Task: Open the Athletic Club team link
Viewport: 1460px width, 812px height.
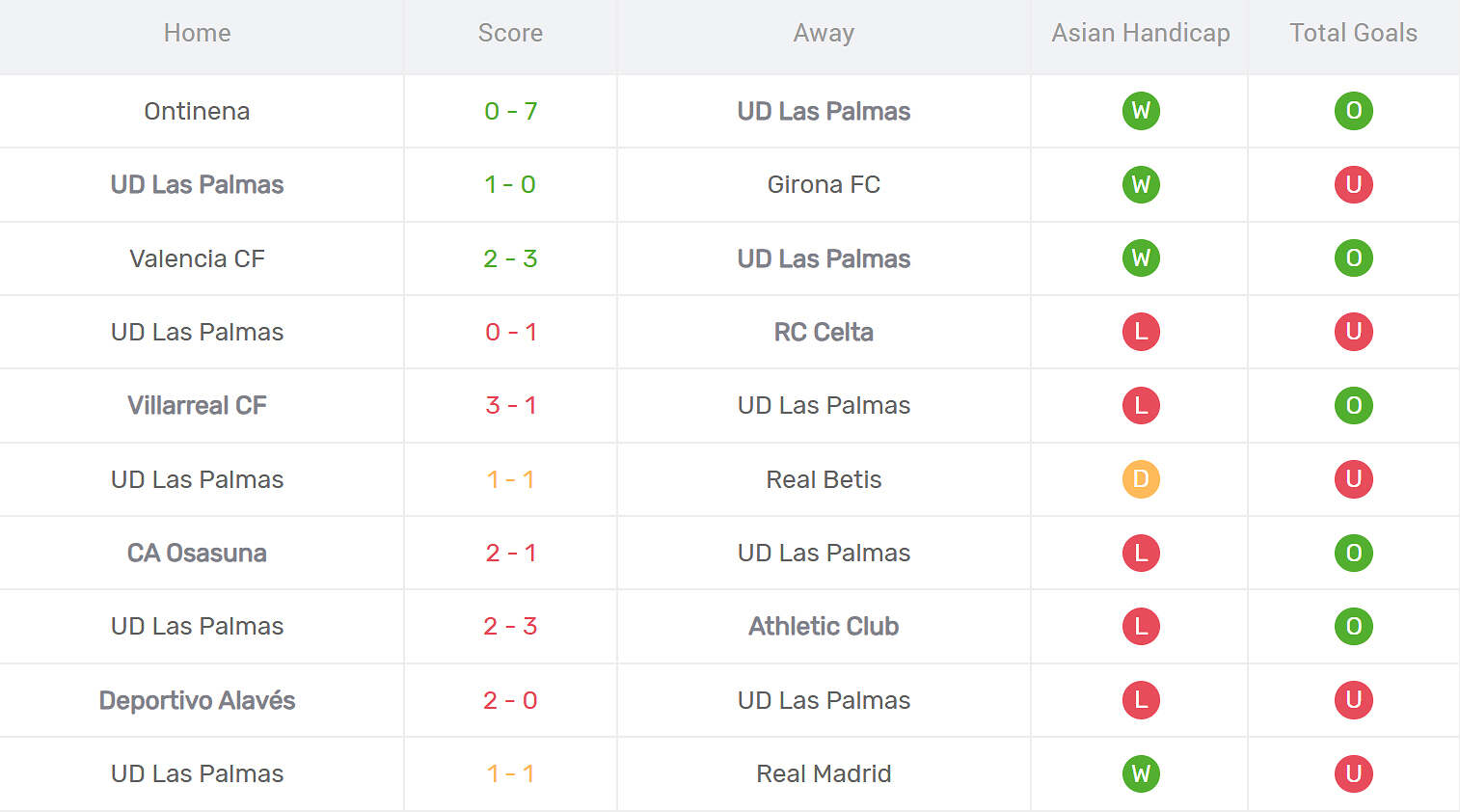Action: [x=824, y=626]
